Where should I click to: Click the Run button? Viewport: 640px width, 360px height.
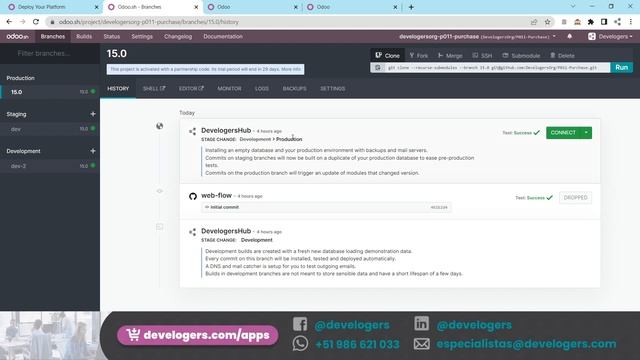pos(621,67)
